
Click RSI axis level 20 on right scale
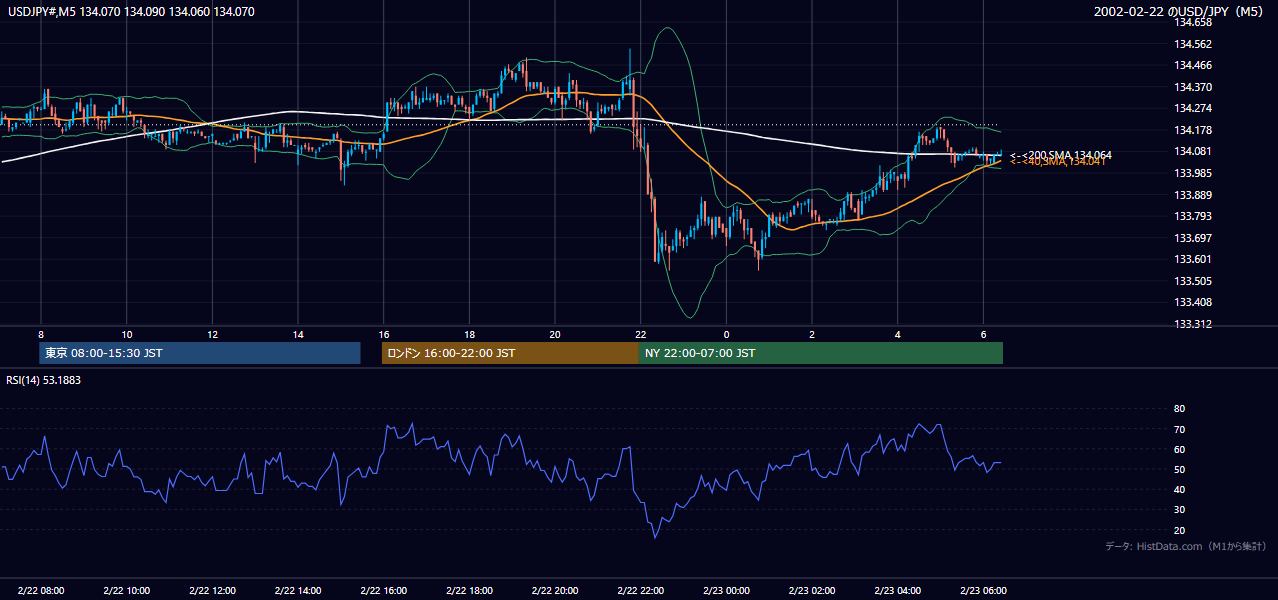click(1179, 530)
